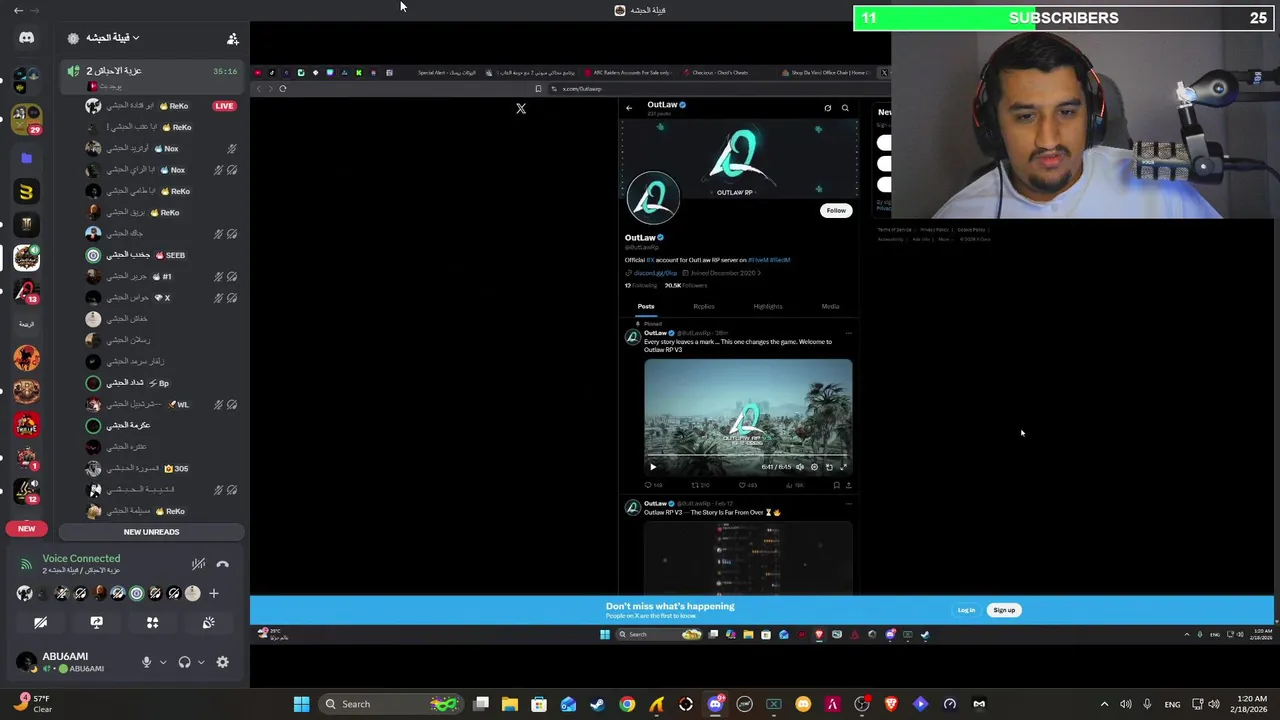Open File Explorer from taskbar
The width and height of the screenshot is (1280, 720).
pyautogui.click(x=509, y=704)
